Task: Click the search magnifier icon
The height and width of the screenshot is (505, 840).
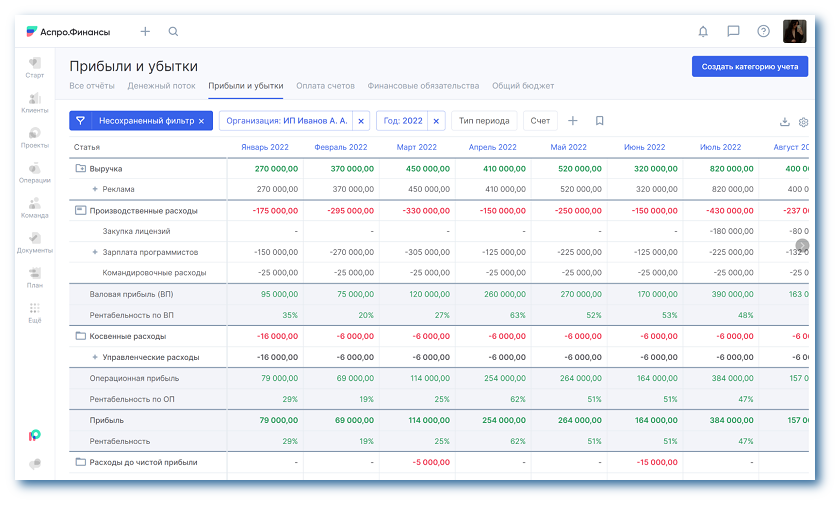Action: 174,32
